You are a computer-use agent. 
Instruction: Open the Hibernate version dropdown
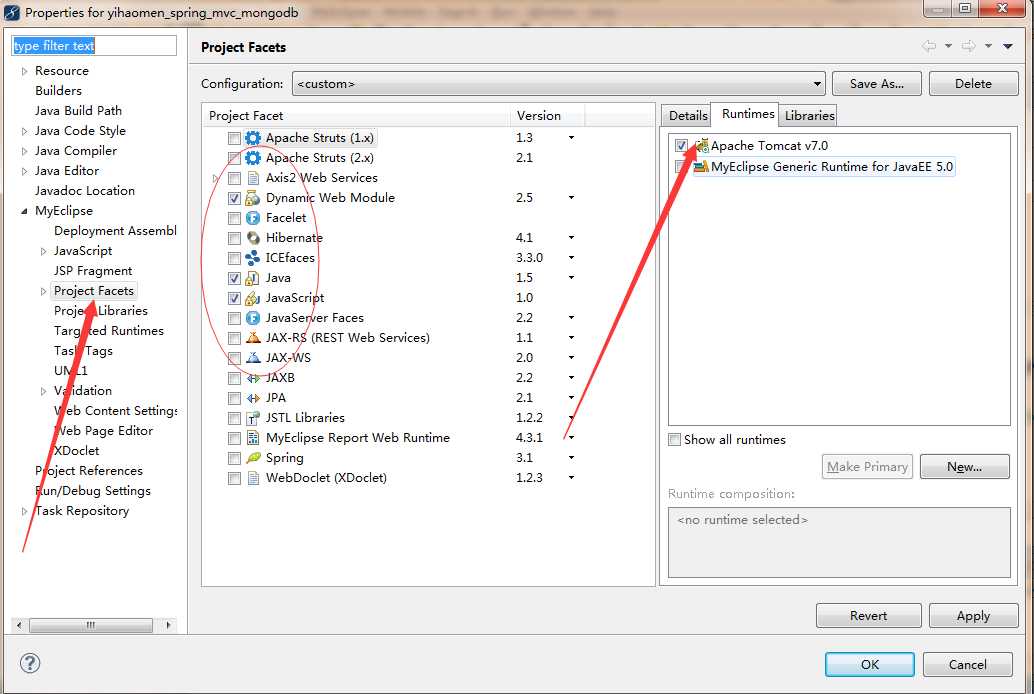tap(571, 237)
